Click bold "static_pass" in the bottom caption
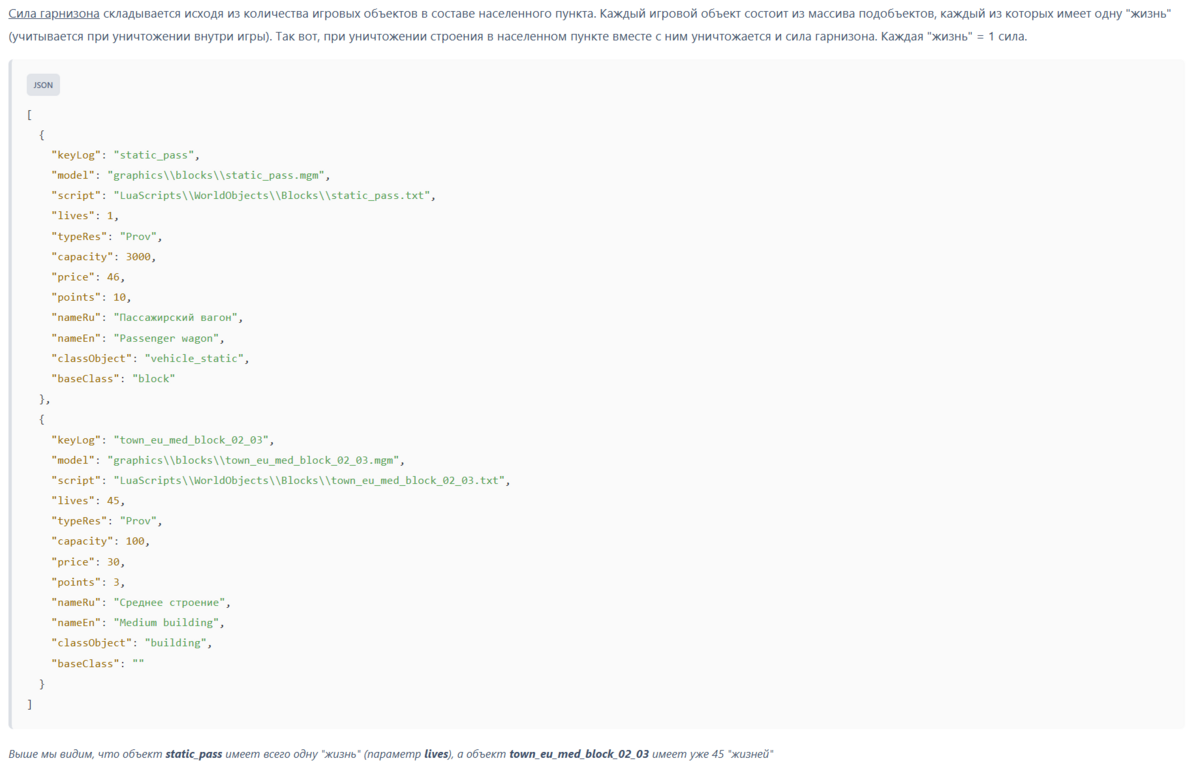The image size is (1200, 765). [194, 754]
